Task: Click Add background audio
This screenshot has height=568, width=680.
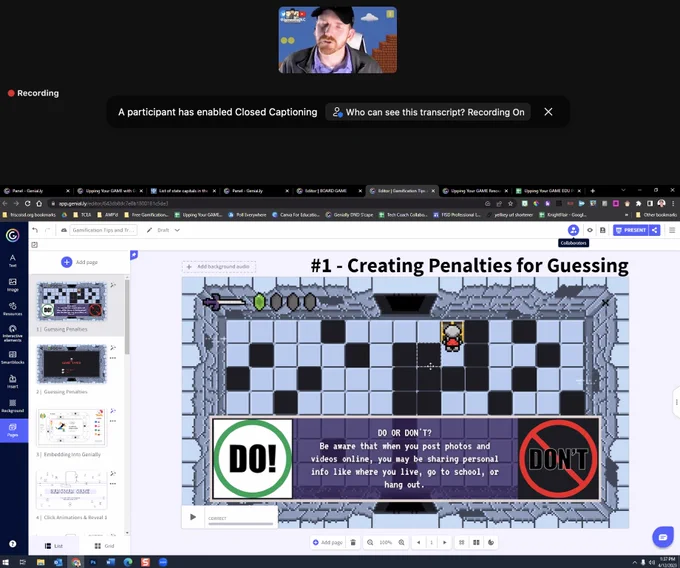Action: (219, 267)
